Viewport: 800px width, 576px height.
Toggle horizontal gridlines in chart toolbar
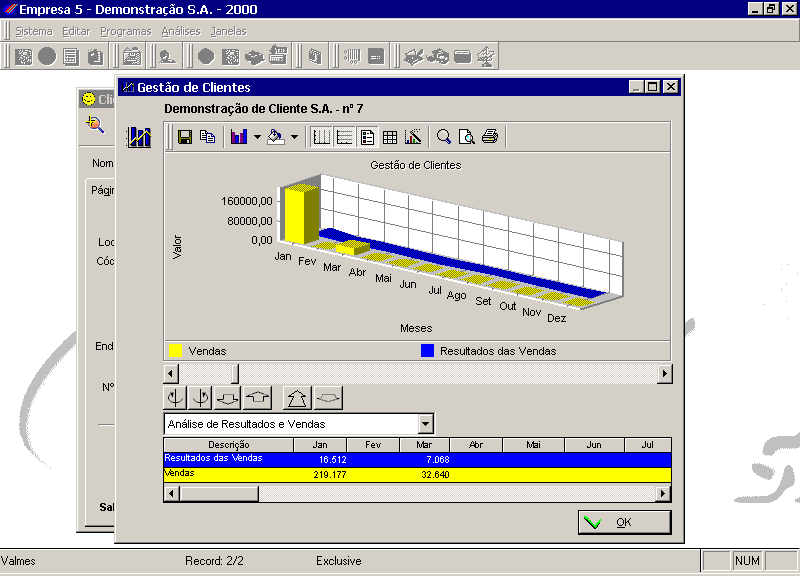click(344, 137)
